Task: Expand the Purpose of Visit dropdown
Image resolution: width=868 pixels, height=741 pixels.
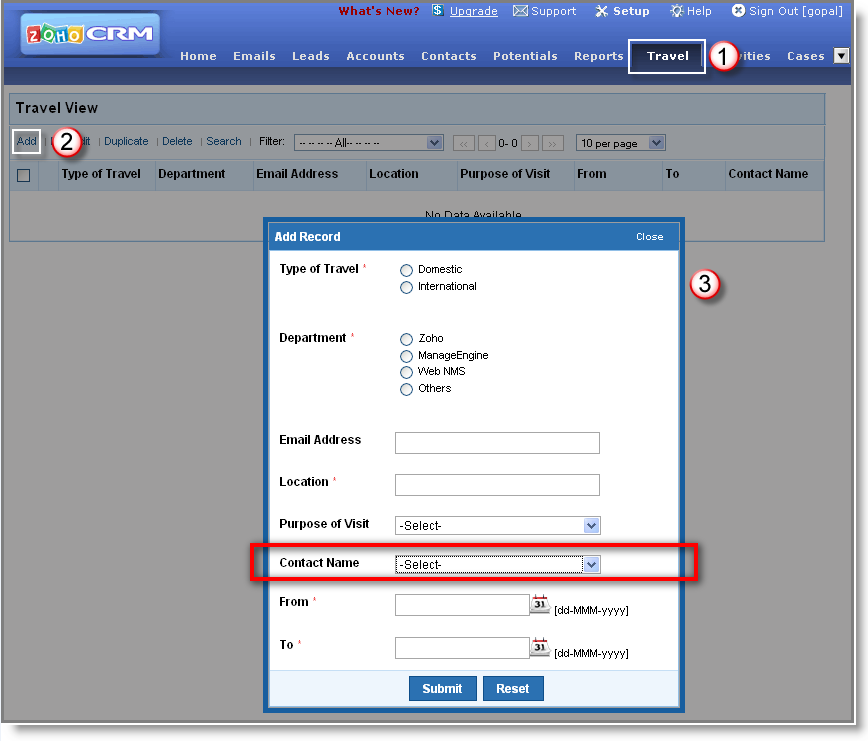Action: (591, 526)
